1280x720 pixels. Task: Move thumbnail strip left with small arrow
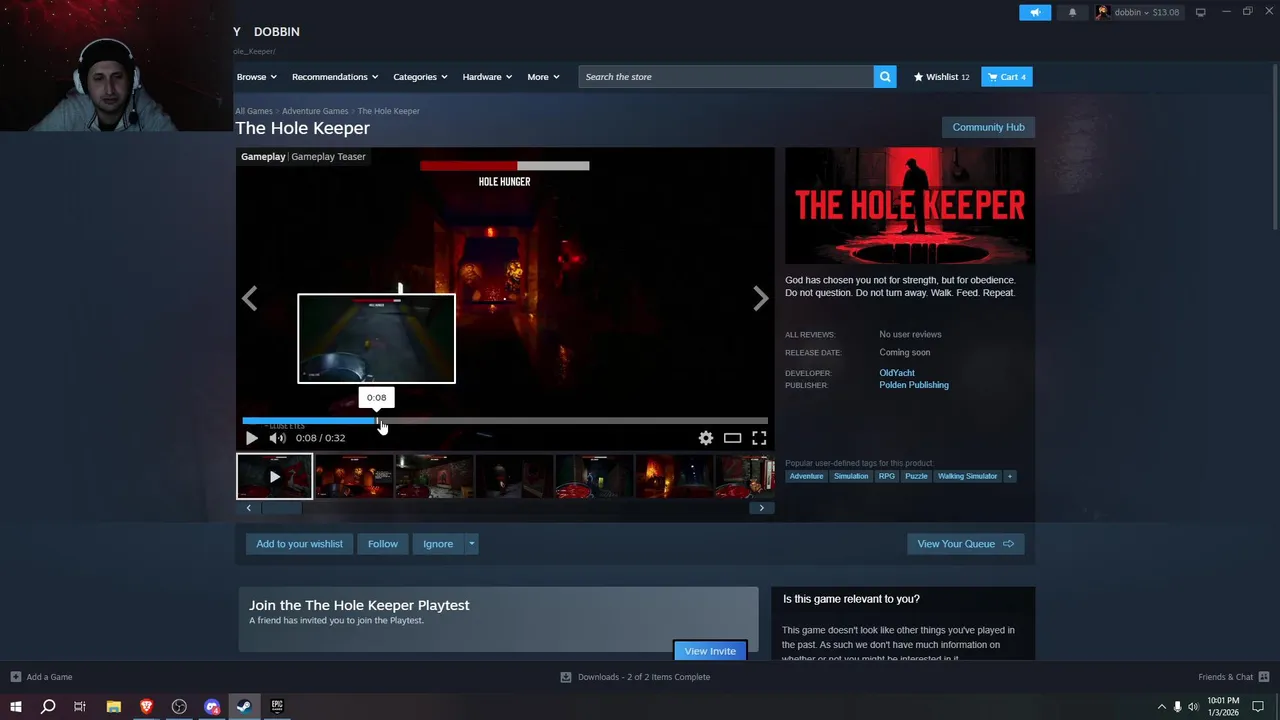[x=249, y=508]
